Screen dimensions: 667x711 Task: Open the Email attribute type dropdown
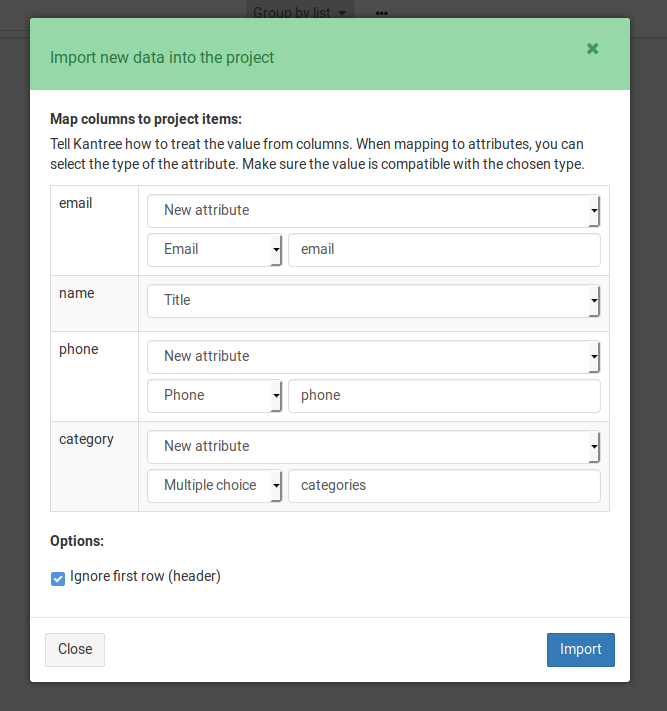214,250
